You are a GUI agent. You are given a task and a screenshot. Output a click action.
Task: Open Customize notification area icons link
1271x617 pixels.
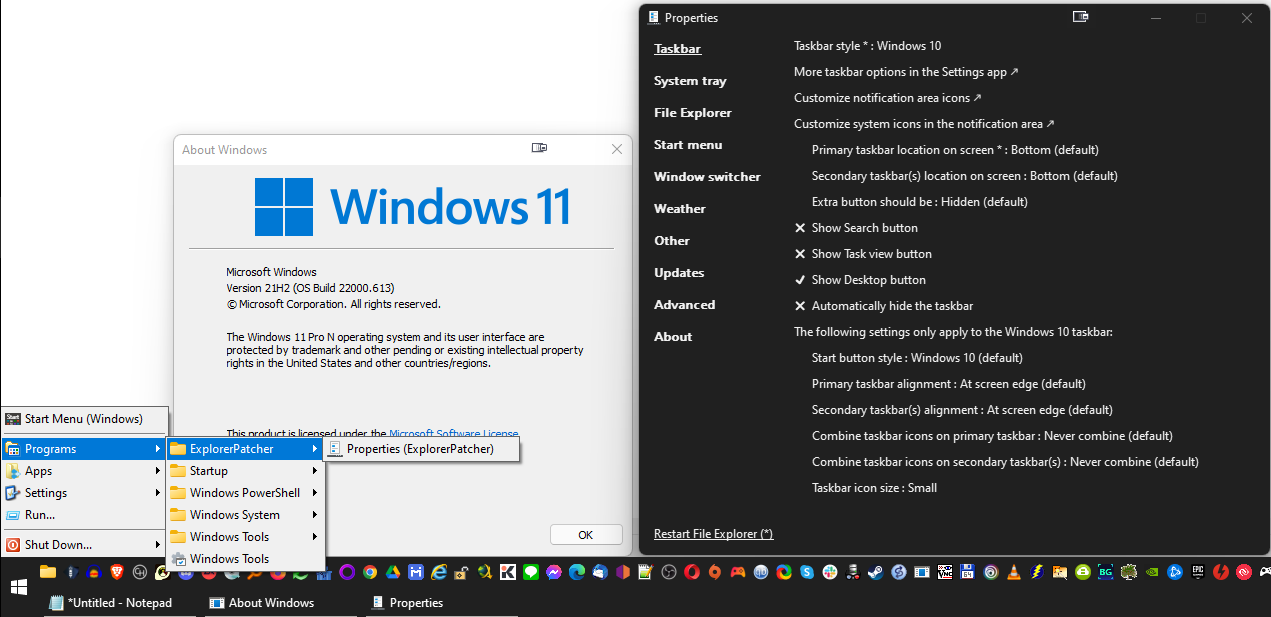888,98
